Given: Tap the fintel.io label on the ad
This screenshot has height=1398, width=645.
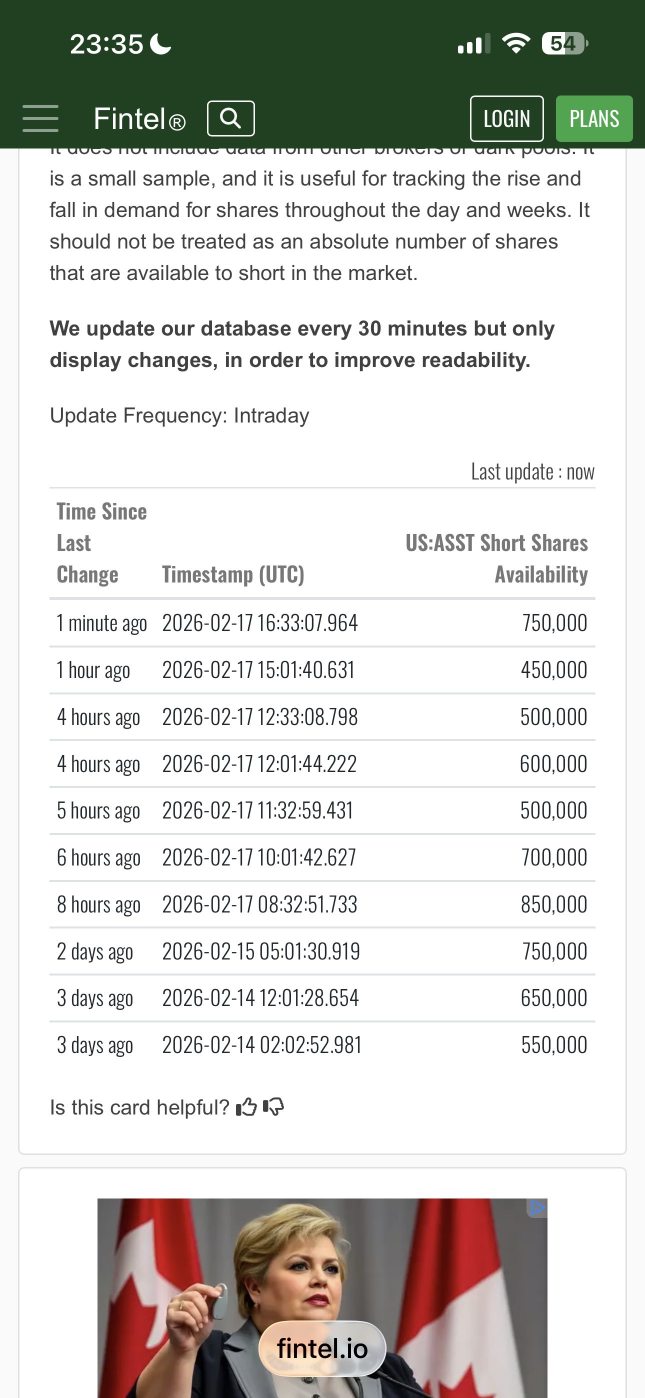Looking at the screenshot, I should (x=322, y=1349).
